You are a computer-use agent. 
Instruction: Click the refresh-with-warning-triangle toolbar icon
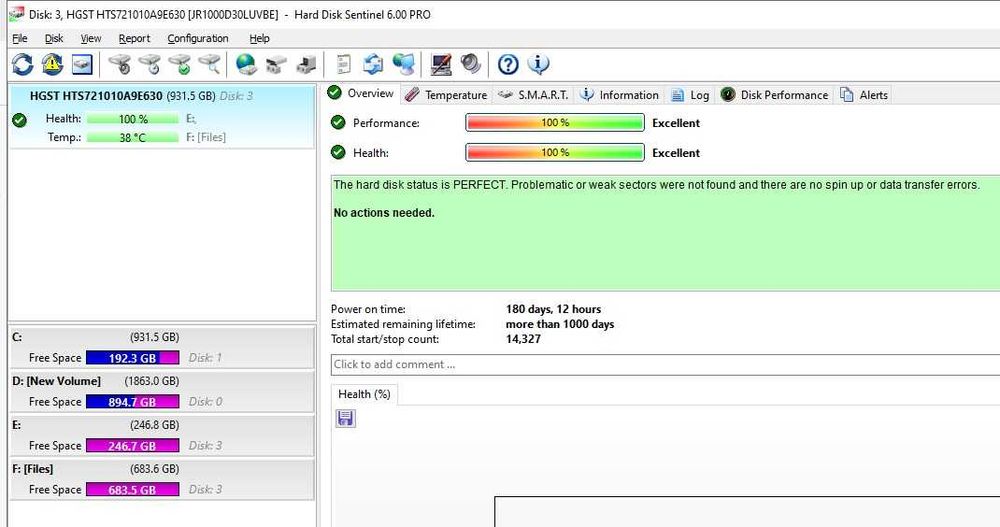point(52,64)
